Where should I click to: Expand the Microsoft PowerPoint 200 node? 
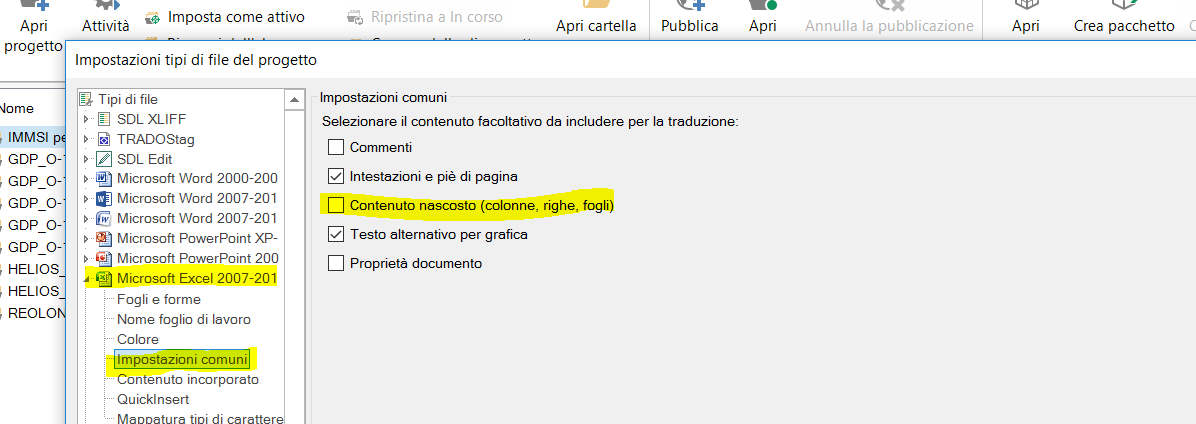[x=86, y=258]
